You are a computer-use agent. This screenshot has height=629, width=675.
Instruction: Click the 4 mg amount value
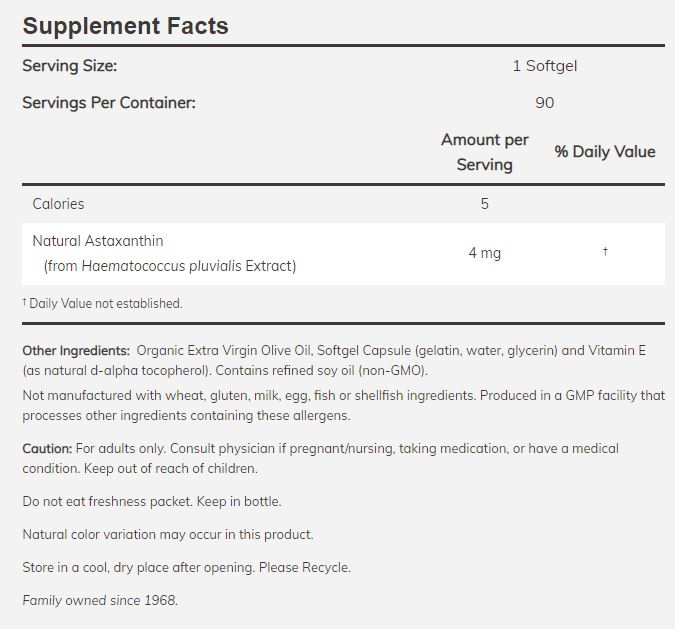[x=484, y=253]
